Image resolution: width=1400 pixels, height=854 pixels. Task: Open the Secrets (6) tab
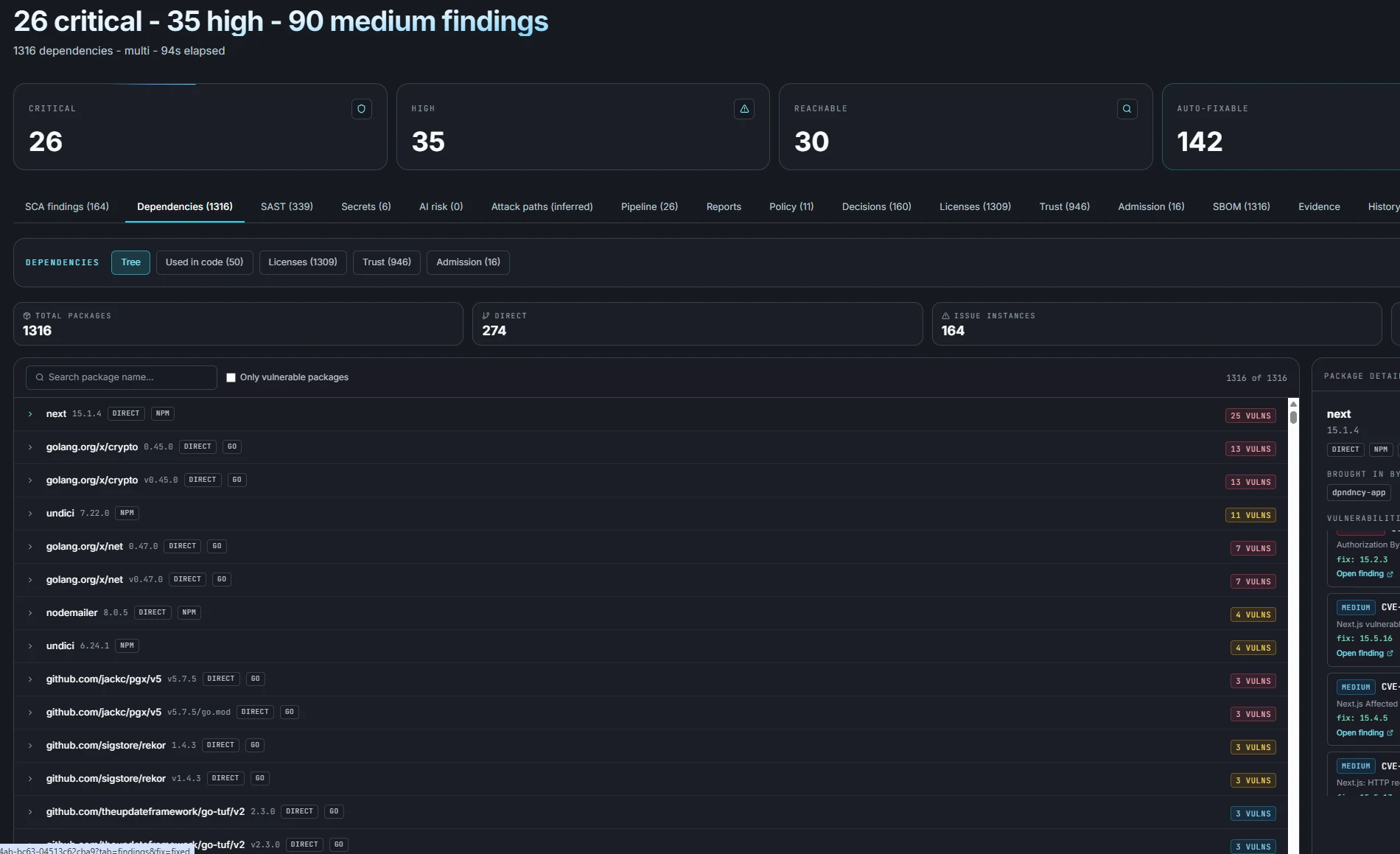pyautogui.click(x=366, y=207)
